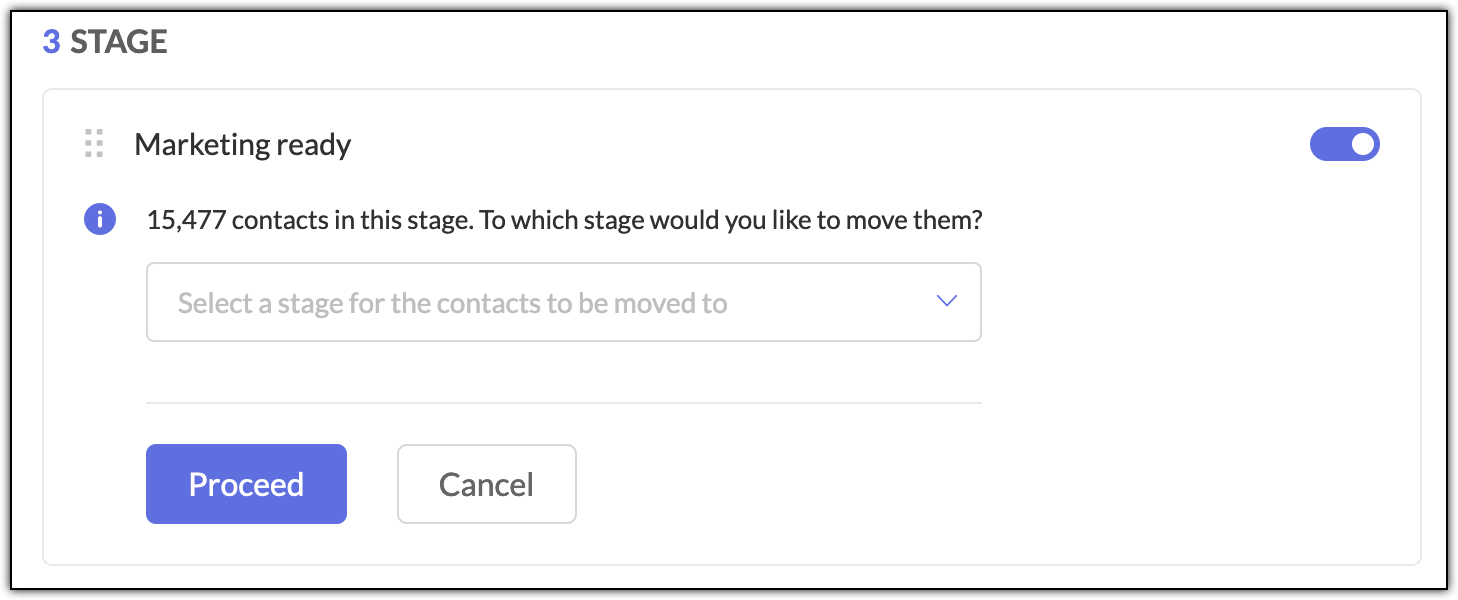Viewport: 1458px width, 600px height.
Task: Click the blue number 3 in heading
Action: [x=51, y=42]
